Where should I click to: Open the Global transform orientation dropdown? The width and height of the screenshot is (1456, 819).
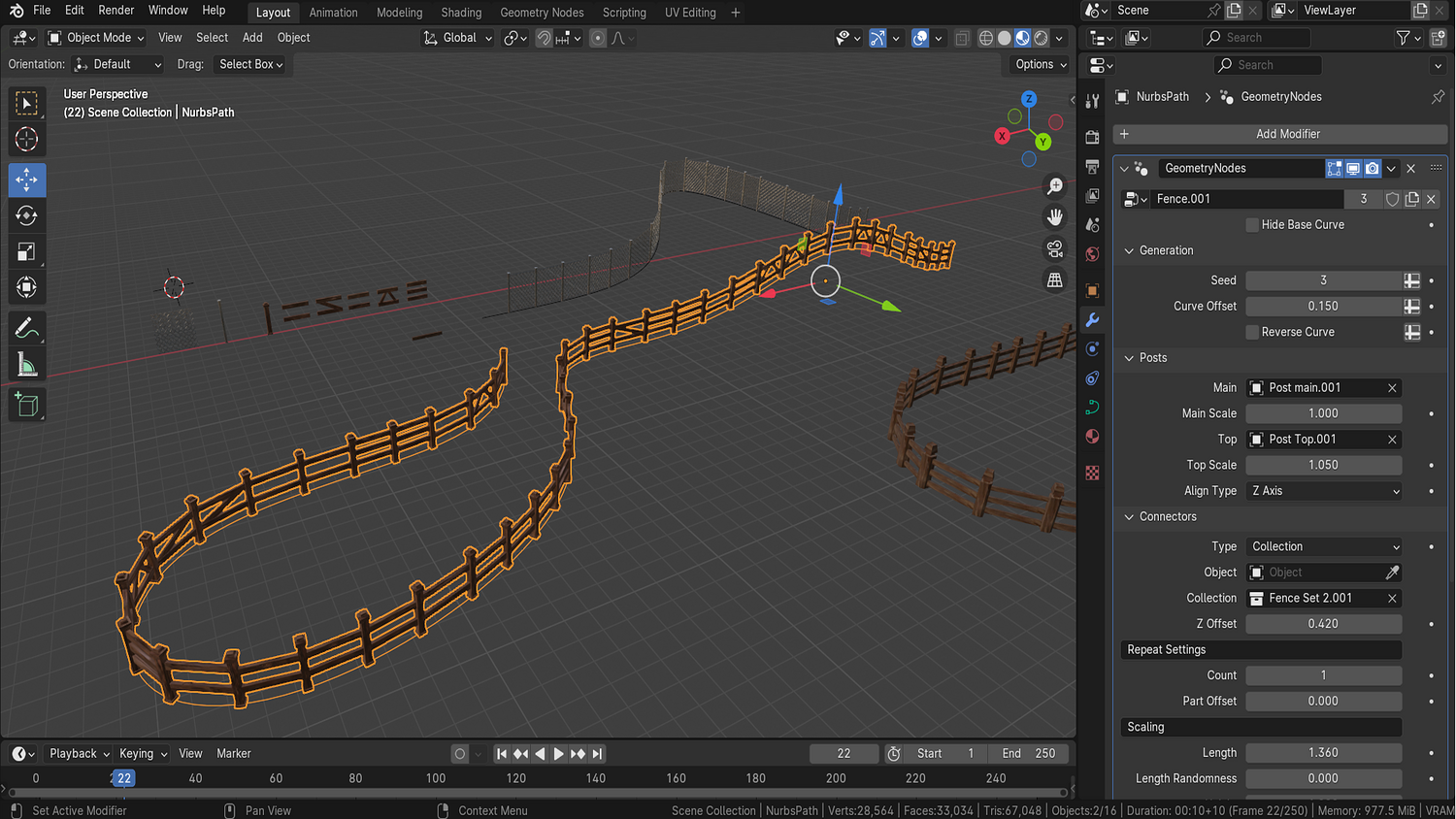point(458,38)
